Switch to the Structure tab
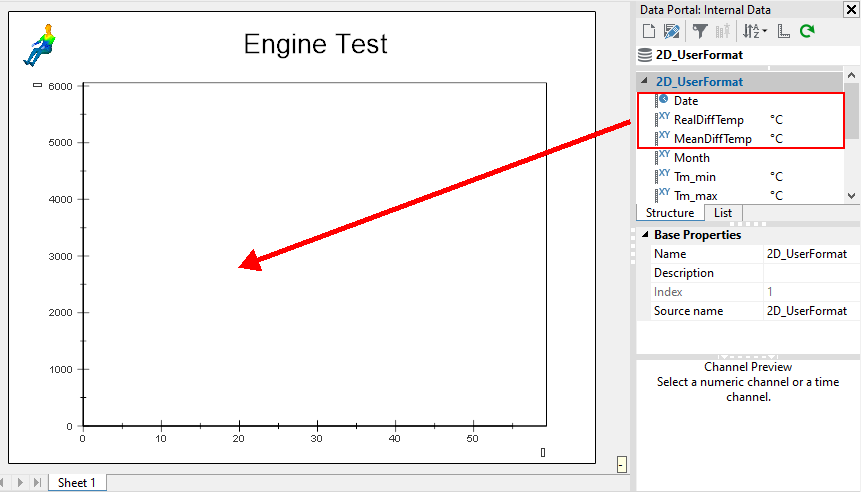Viewport: 861px width, 492px height. 669,213
